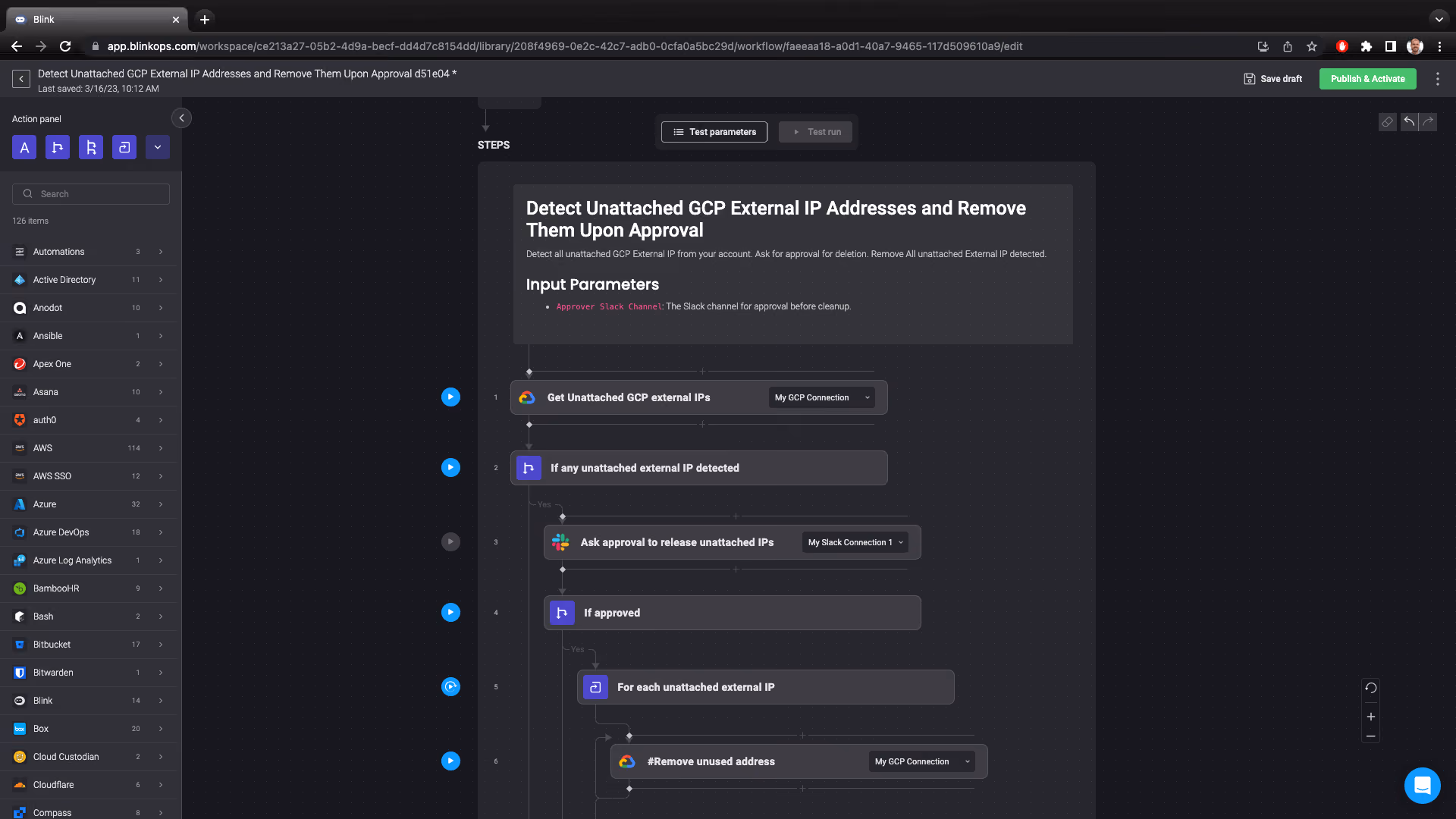
Task: Open the Azure integration list
Action: click(88, 504)
